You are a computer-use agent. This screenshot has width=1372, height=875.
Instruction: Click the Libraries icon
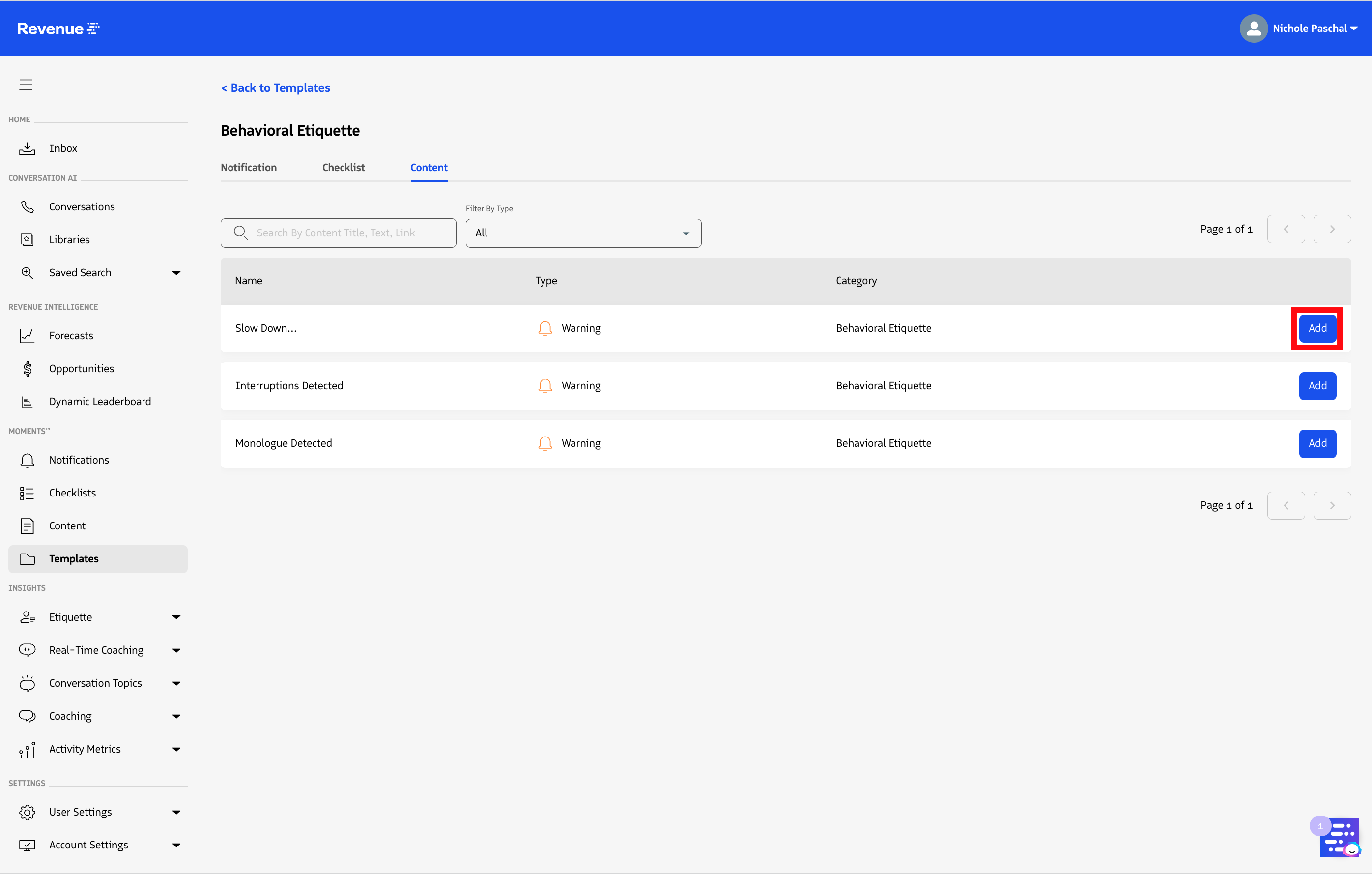point(28,239)
